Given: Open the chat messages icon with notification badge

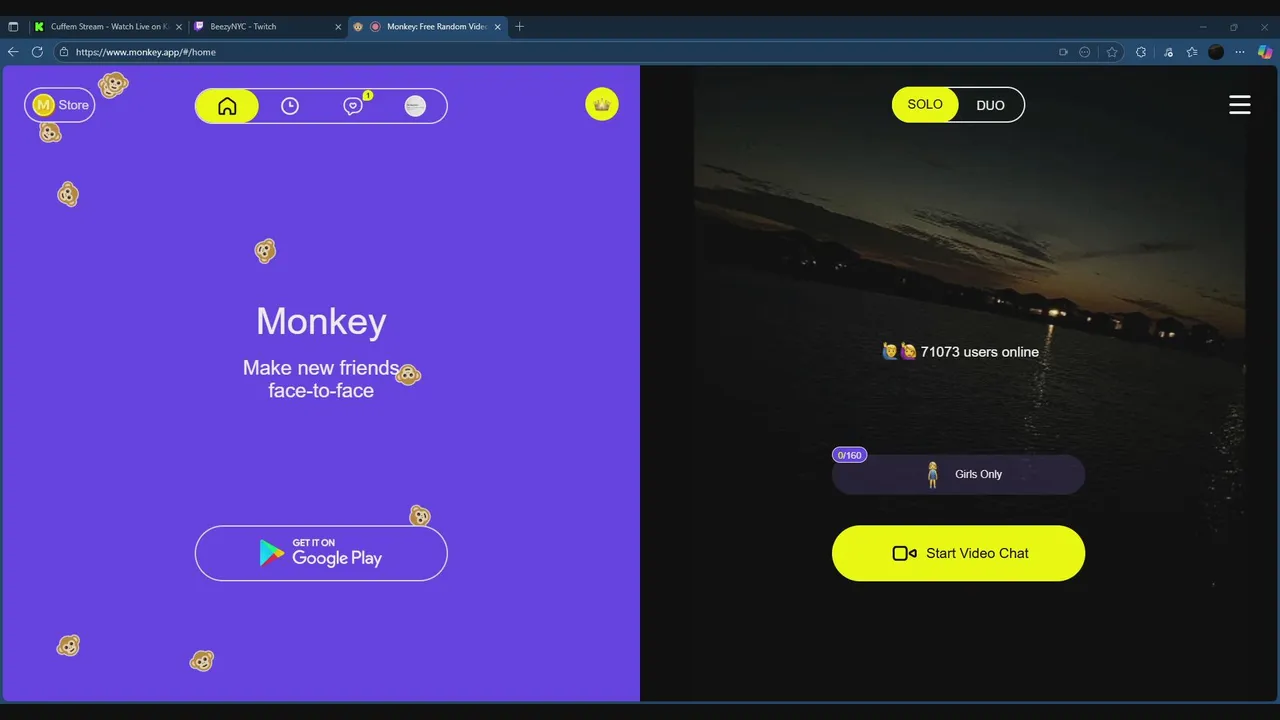Looking at the screenshot, I should [353, 106].
